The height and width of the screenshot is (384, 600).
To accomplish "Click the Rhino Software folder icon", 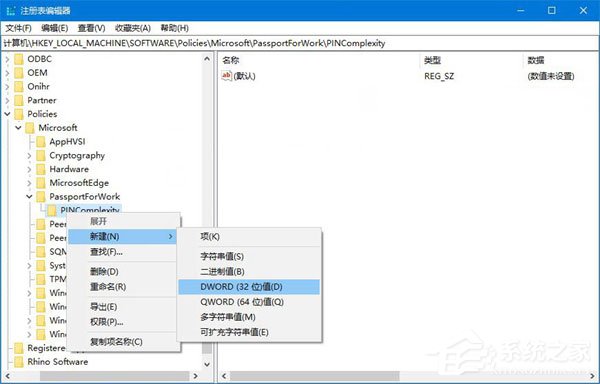I will click(19, 362).
